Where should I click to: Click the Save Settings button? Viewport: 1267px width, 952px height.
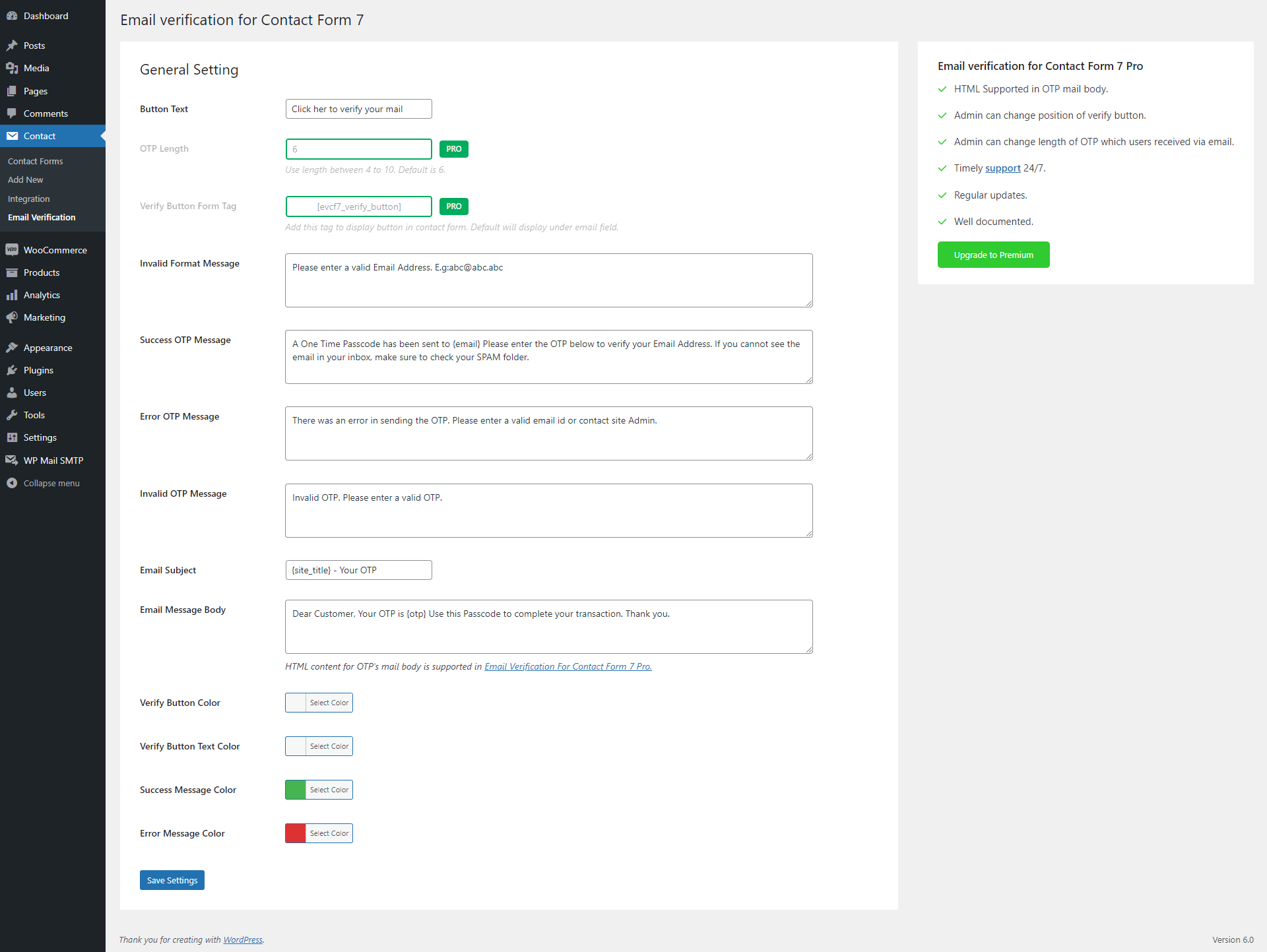tap(172, 880)
